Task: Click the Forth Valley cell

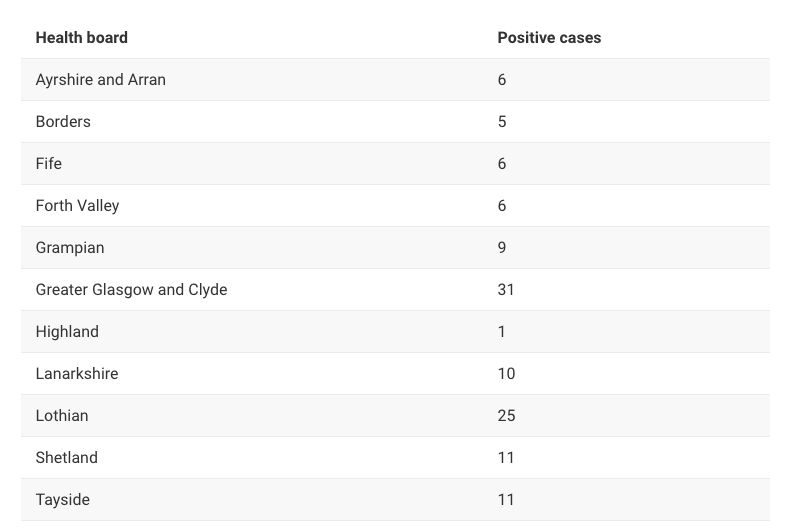Action: point(77,206)
